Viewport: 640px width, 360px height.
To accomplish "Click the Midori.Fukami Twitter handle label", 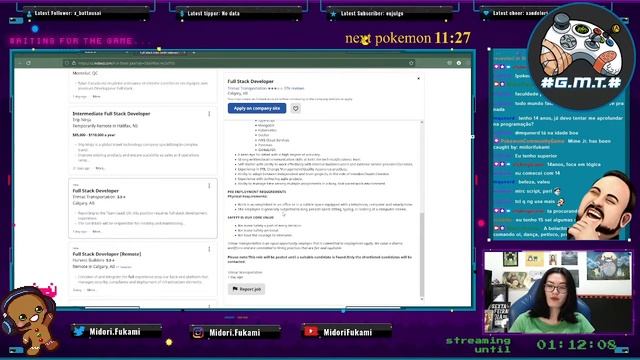I will [115, 331].
